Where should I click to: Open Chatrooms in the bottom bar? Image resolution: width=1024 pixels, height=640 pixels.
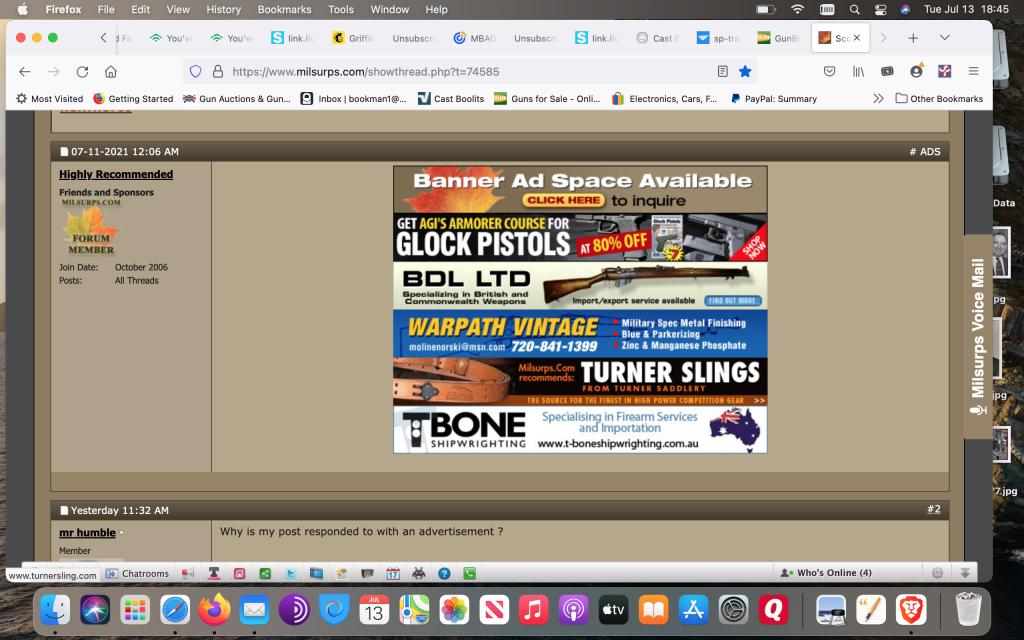tap(138, 573)
